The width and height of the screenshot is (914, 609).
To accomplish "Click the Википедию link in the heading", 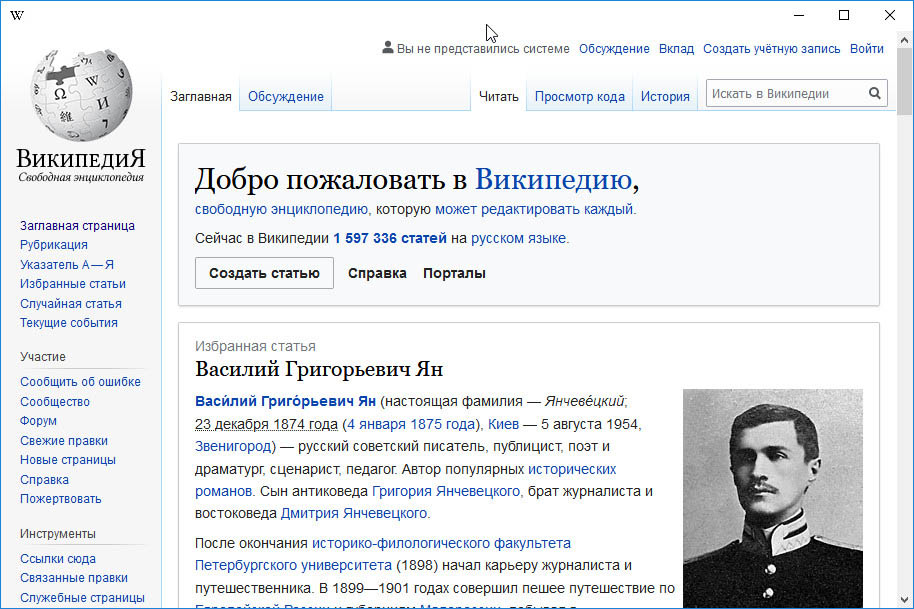I will click(553, 179).
